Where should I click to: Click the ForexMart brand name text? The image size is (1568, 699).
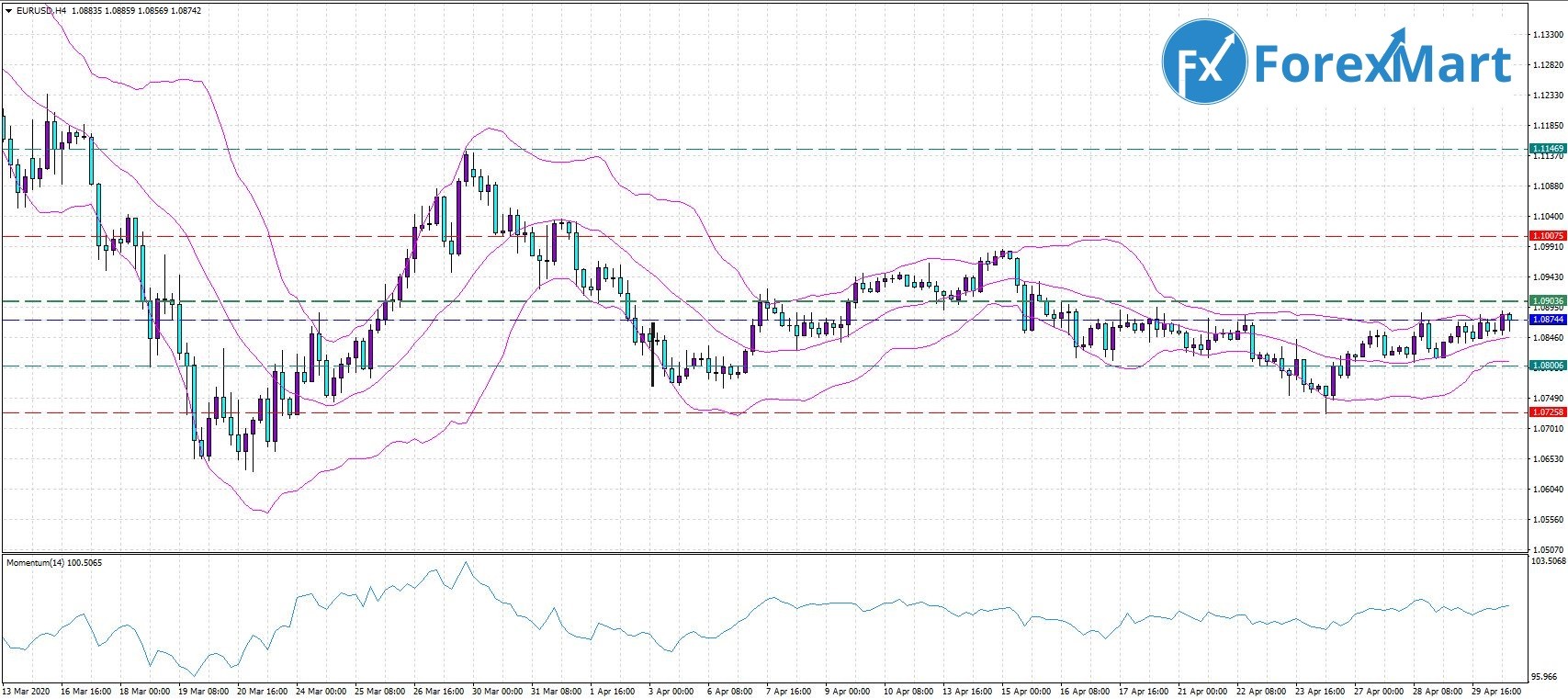(1382, 64)
